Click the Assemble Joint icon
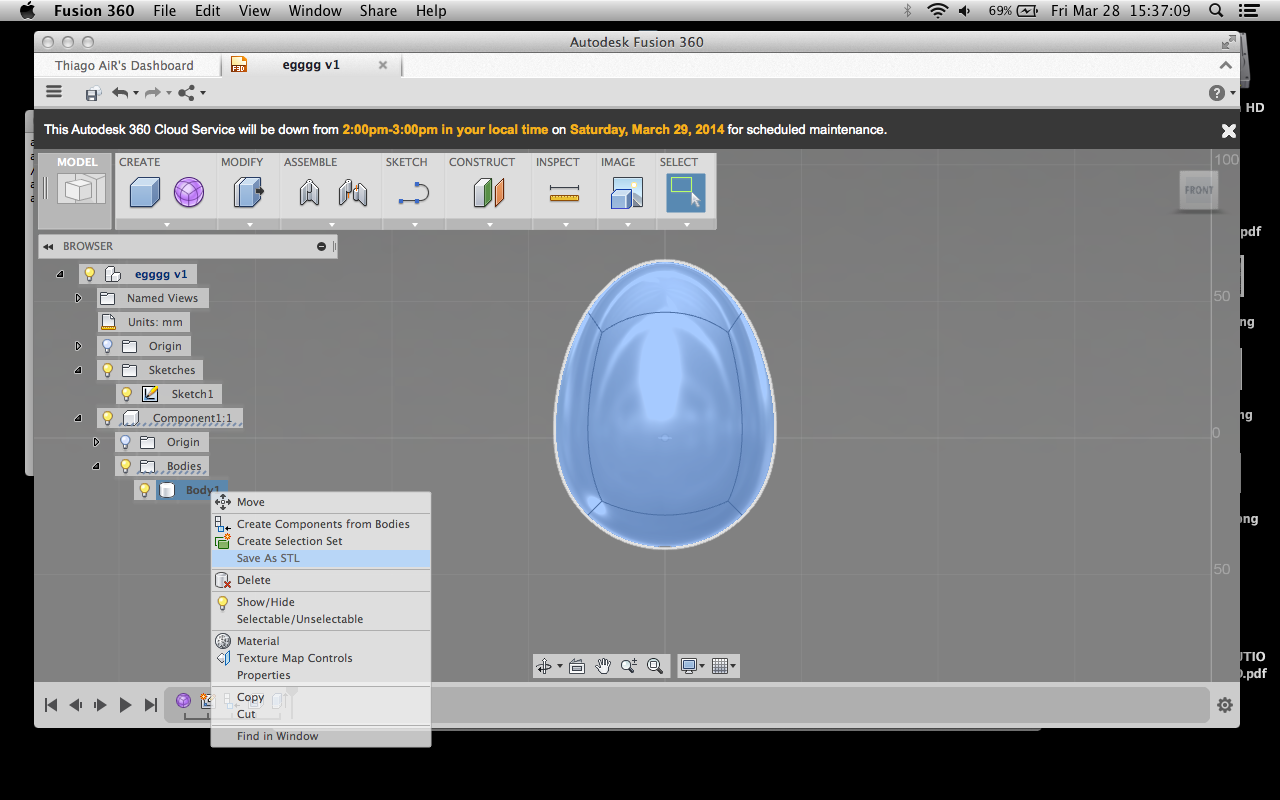The height and width of the screenshot is (800, 1280). pos(352,192)
